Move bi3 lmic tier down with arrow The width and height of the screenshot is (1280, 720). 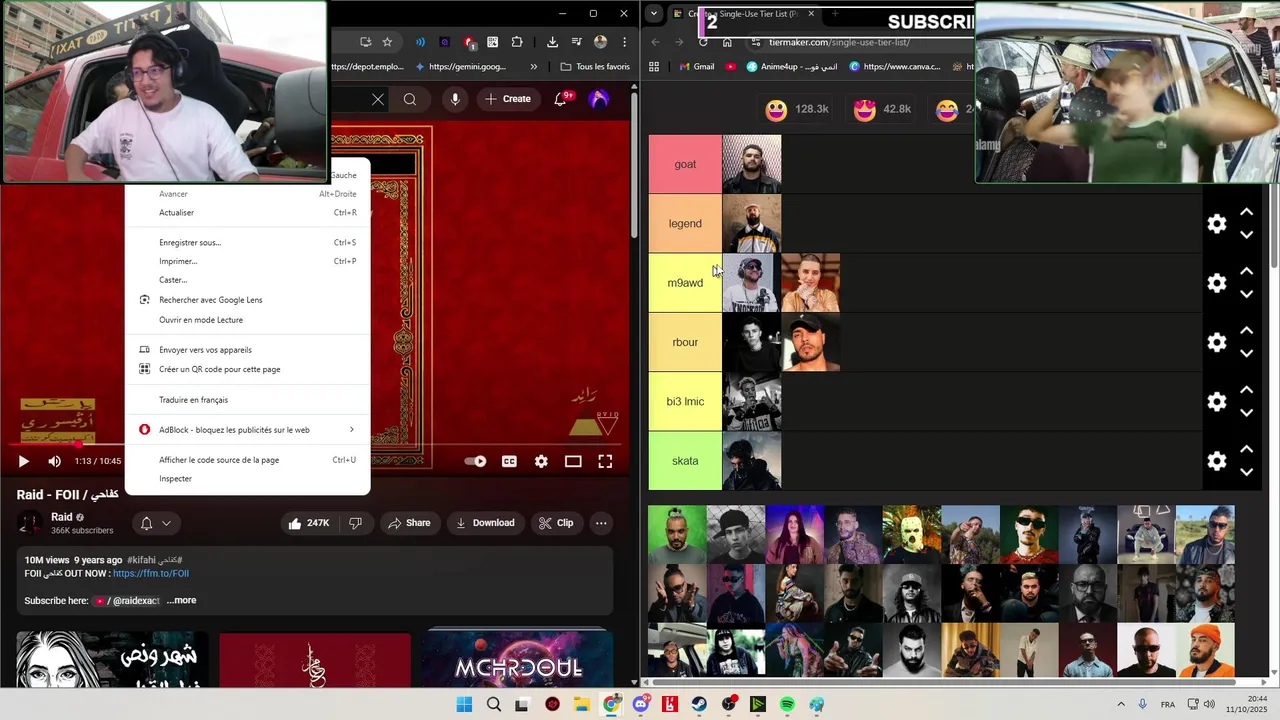[x=1247, y=413]
